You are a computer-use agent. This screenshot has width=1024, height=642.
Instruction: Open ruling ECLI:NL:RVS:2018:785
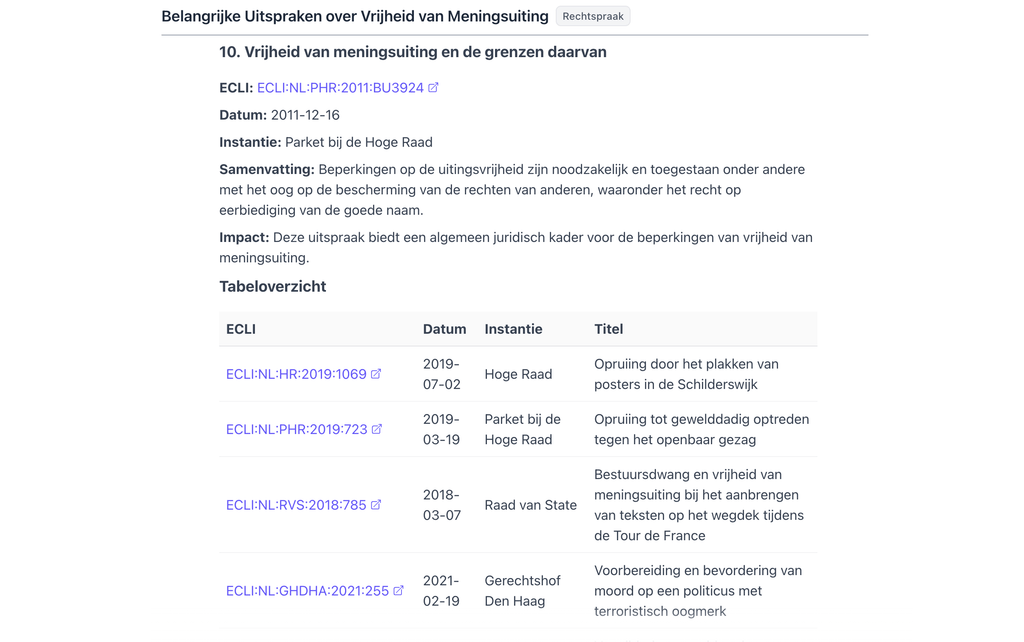pyautogui.click(x=296, y=505)
